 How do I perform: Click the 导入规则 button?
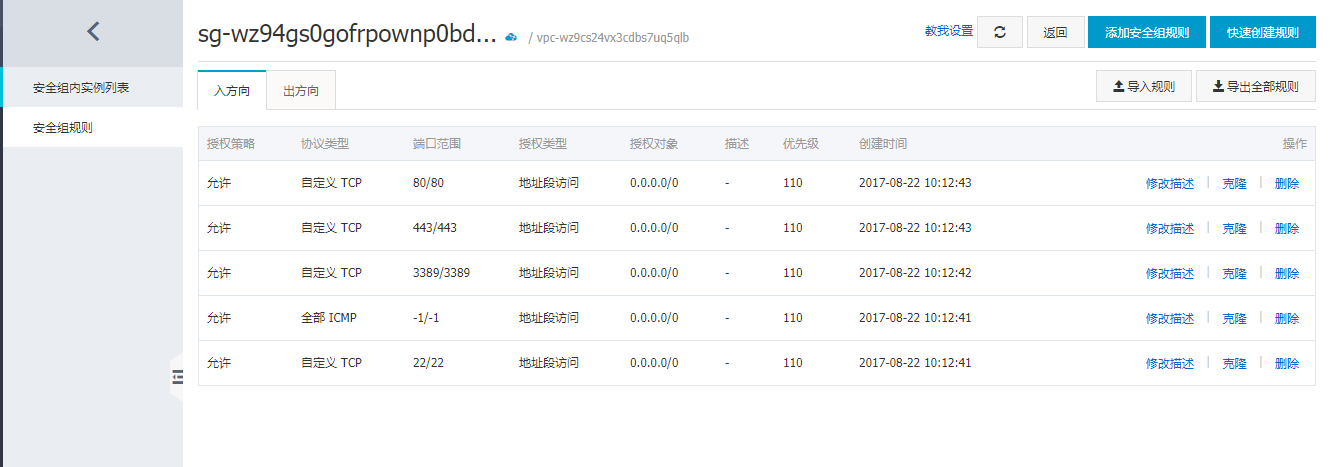pos(1143,87)
